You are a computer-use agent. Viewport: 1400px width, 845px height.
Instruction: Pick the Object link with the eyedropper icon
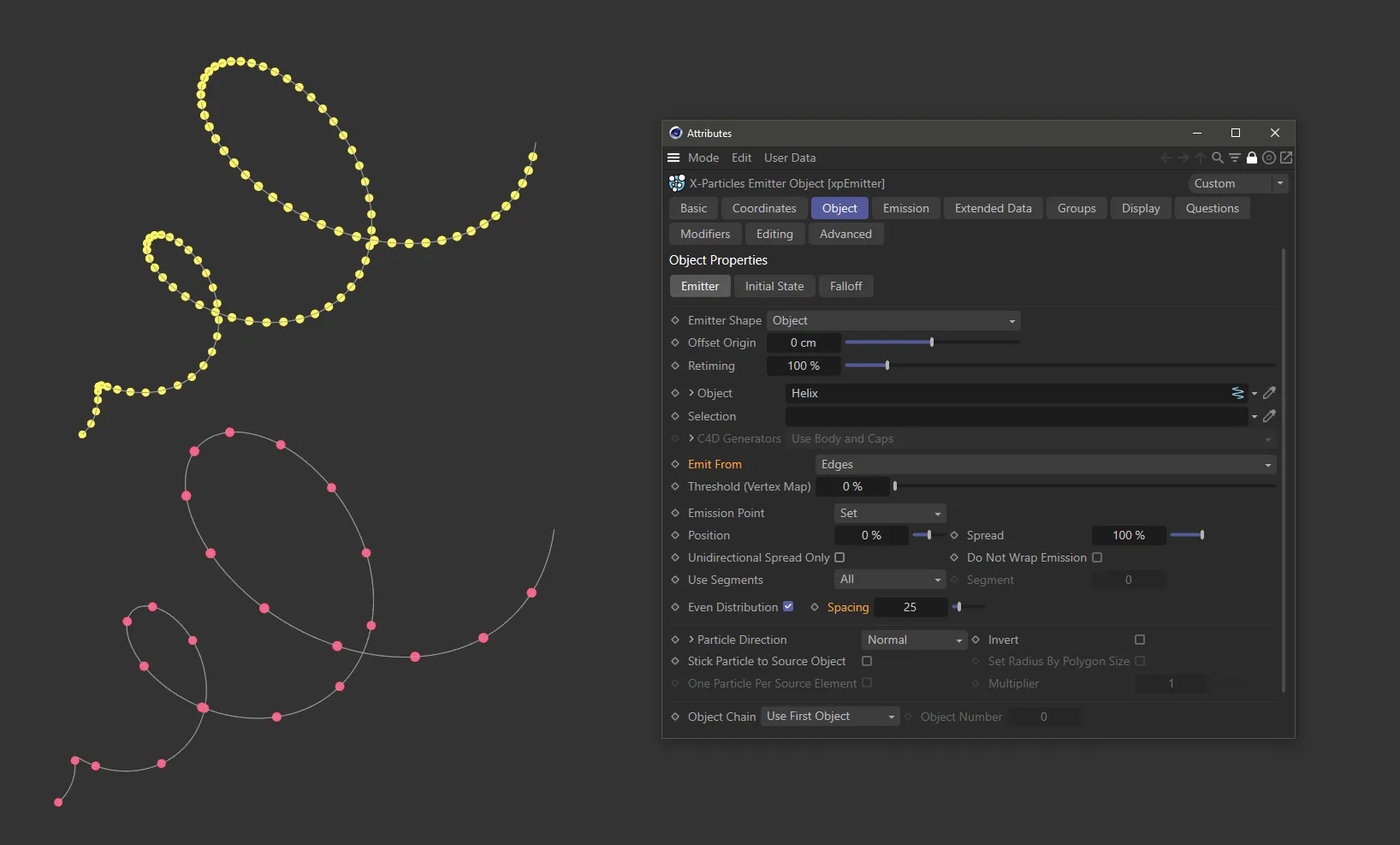point(1270,393)
